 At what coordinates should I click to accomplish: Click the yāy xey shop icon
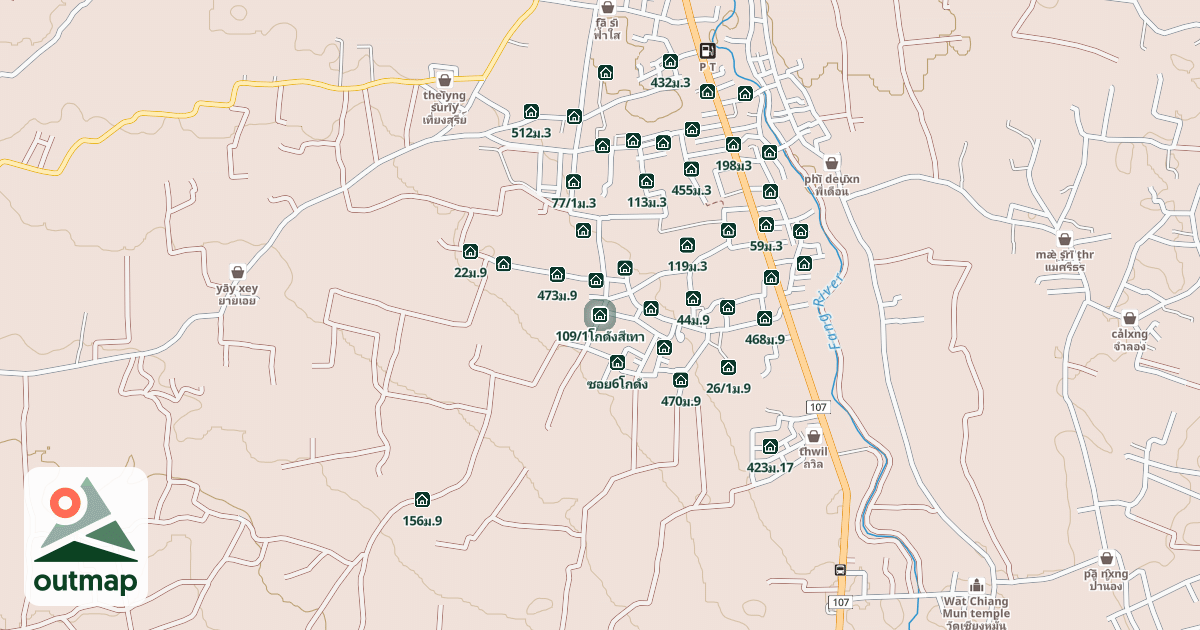tap(238, 271)
